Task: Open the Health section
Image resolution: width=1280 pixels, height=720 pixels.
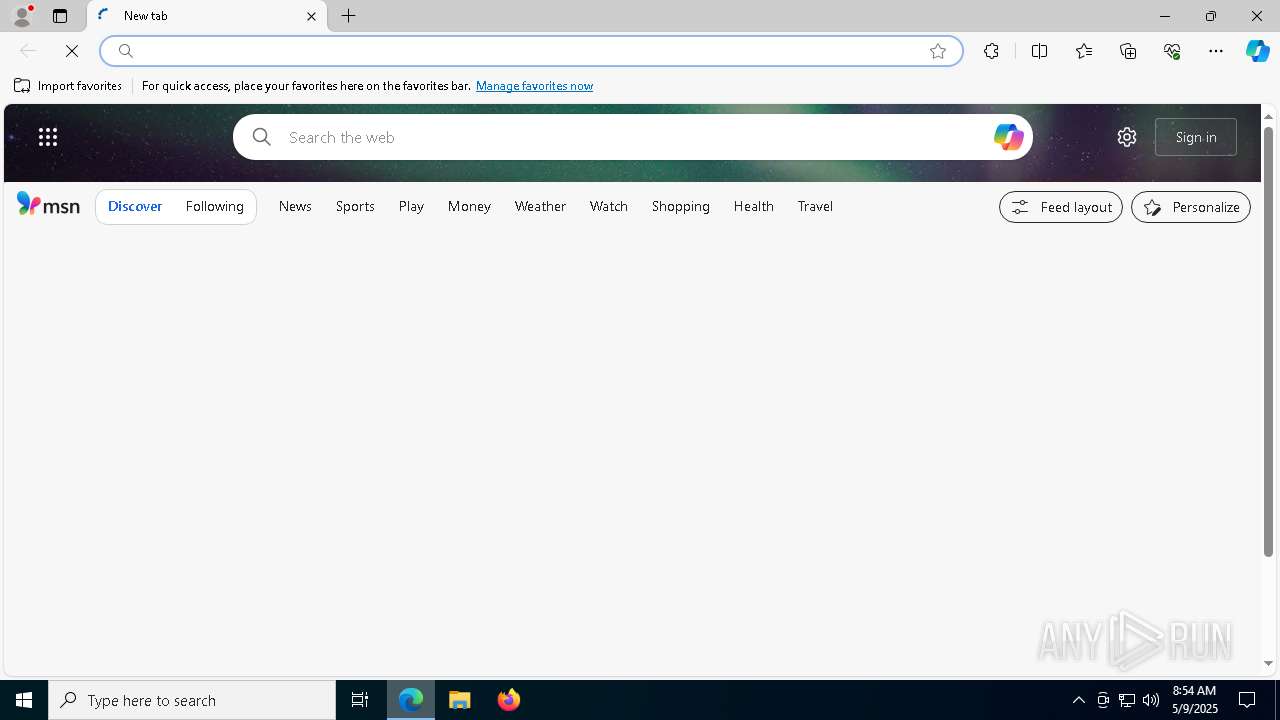Action: coord(754,206)
